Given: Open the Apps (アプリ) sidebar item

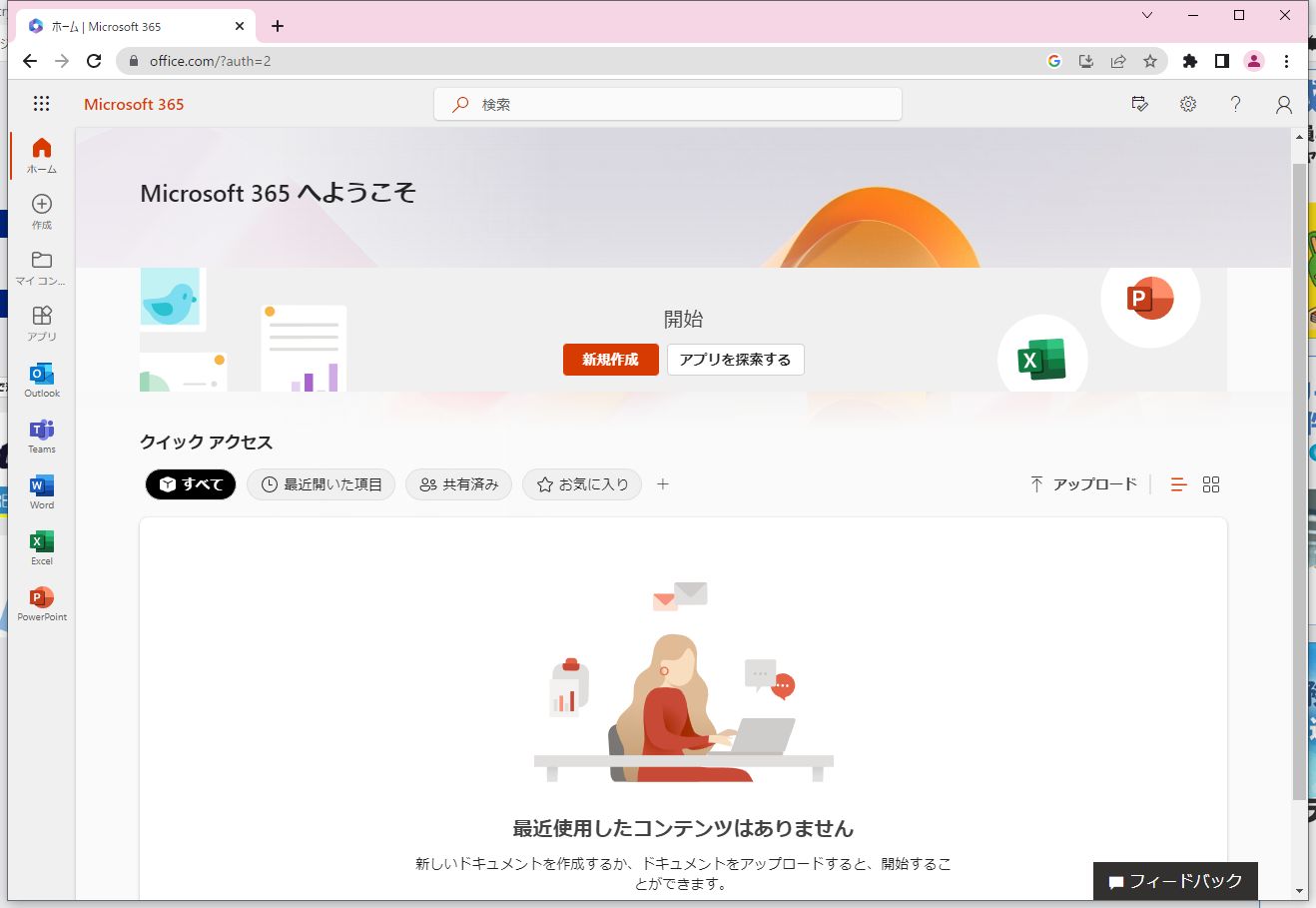Looking at the screenshot, I should pos(42,324).
